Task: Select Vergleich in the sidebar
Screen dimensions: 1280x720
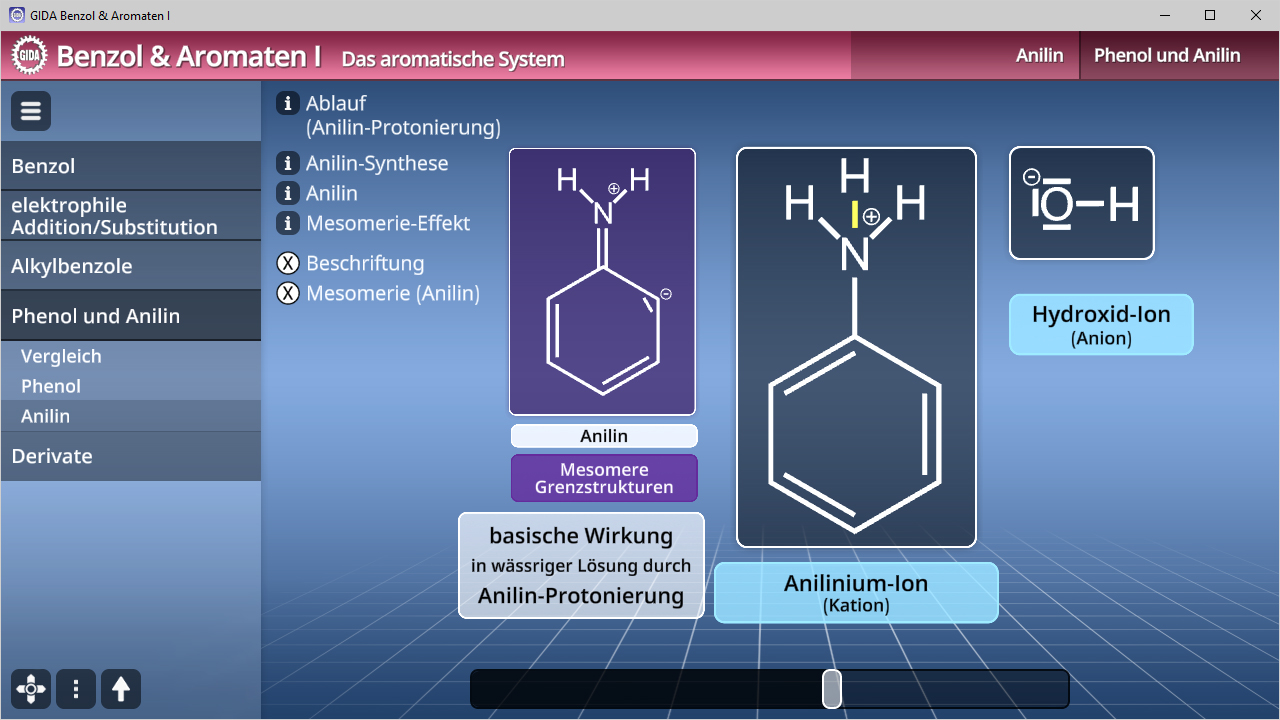Action: [x=61, y=356]
